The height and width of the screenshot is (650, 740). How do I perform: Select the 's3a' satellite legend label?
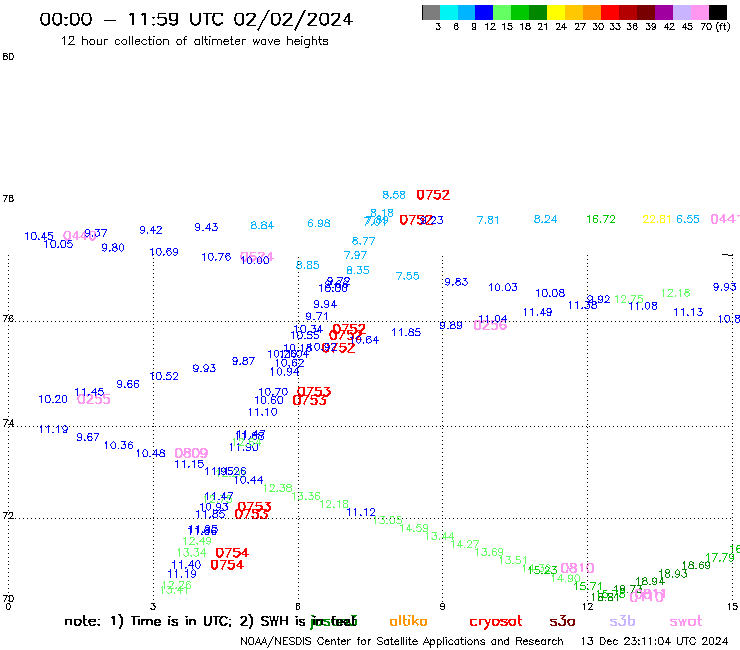tap(562, 621)
